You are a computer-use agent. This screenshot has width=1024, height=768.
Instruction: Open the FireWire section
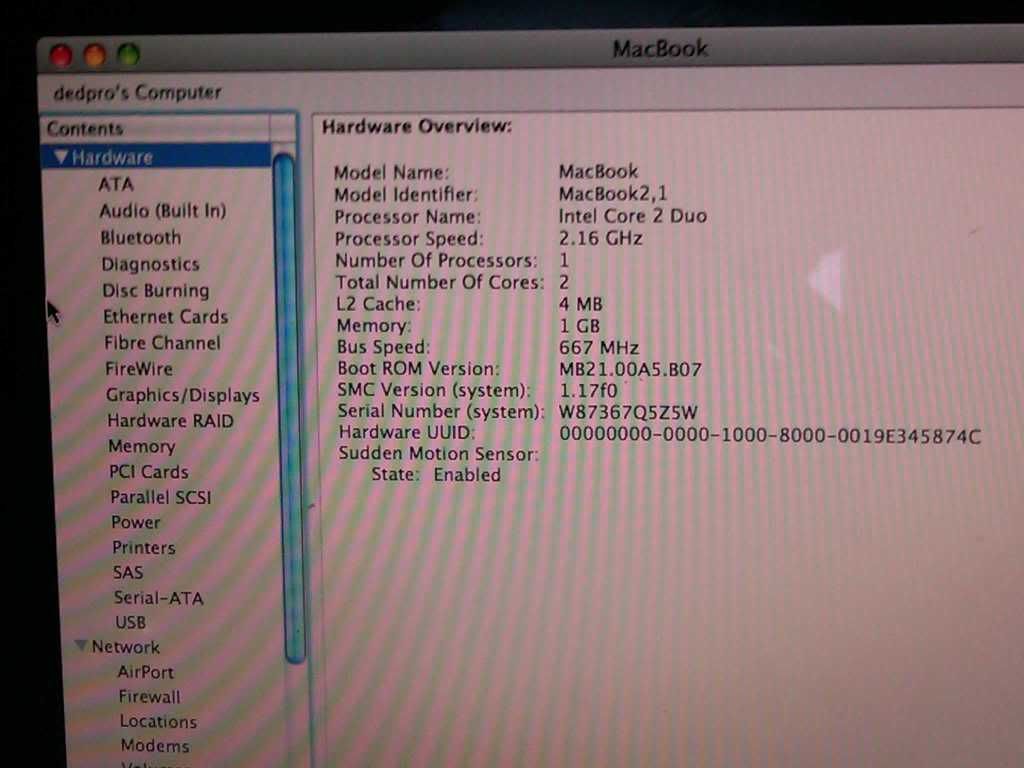pyautogui.click(x=138, y=369)
